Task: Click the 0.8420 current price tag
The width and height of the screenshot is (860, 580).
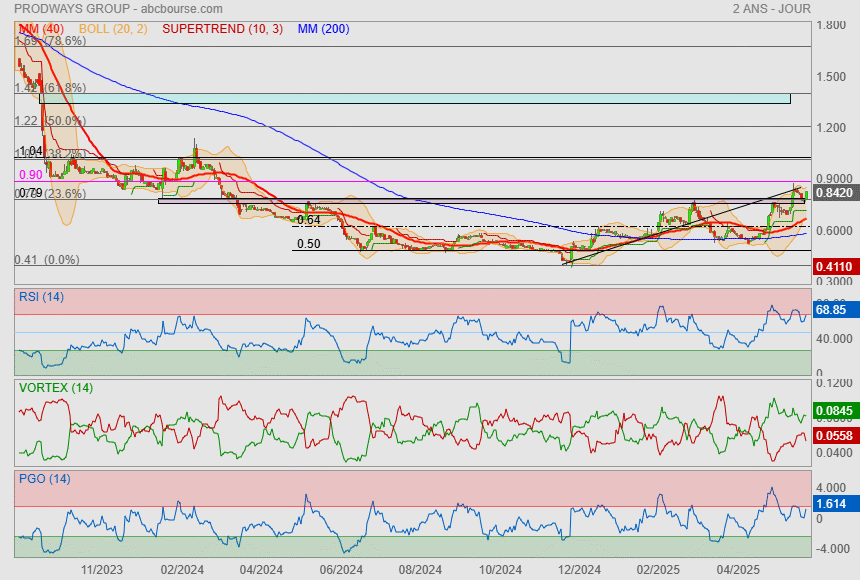Action: point(835,193)
